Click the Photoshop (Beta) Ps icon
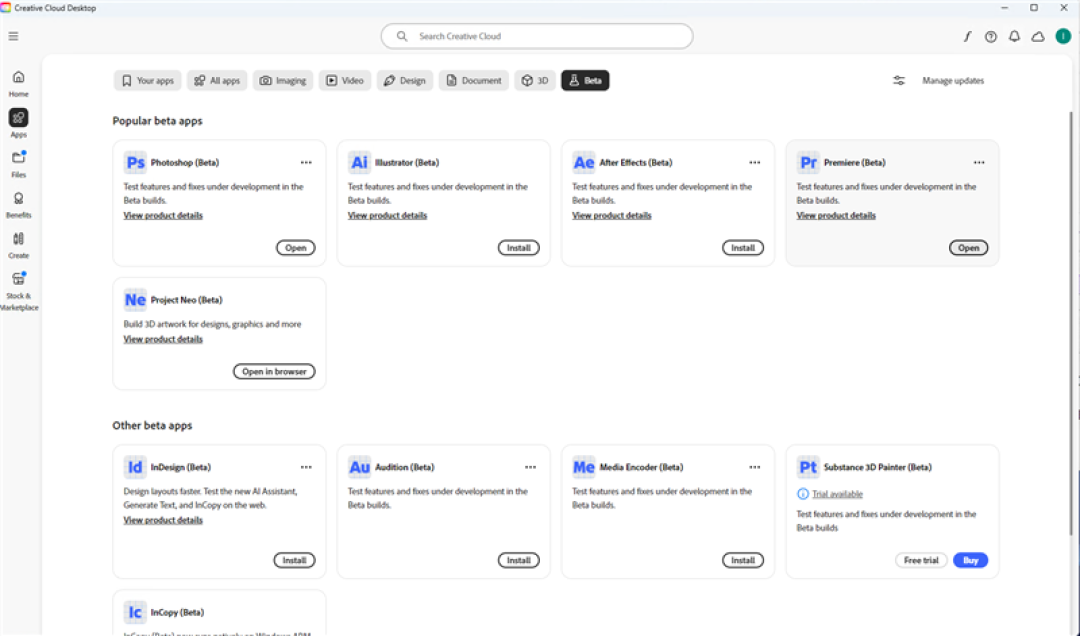 pyautogui.click(x=135, y=163)
